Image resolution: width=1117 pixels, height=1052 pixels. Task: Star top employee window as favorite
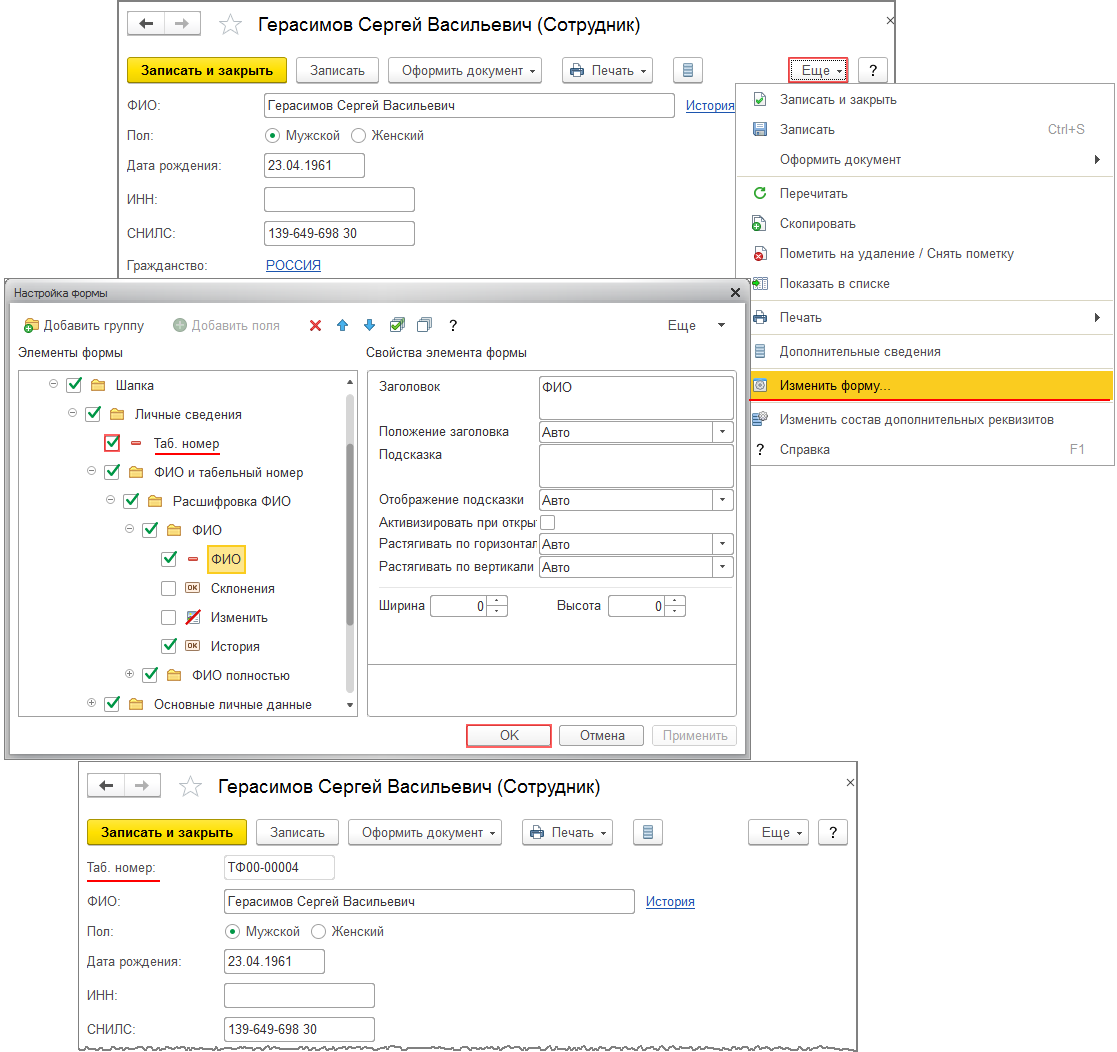click(x=230, y=25)
